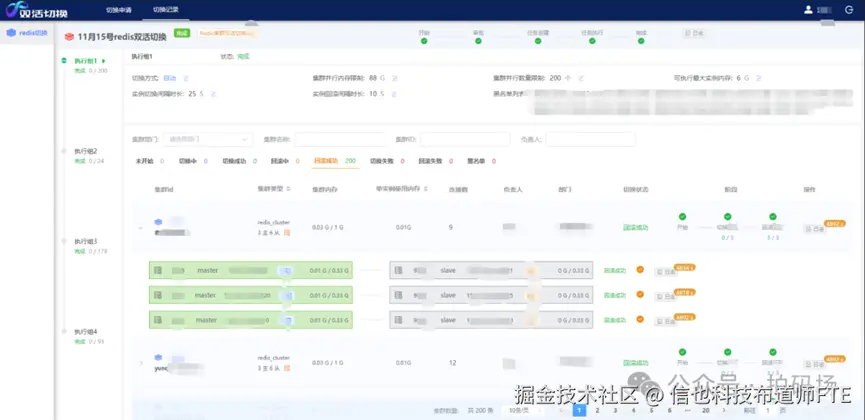Open 日志 for the 12-connection cluster row

point(815,364)
